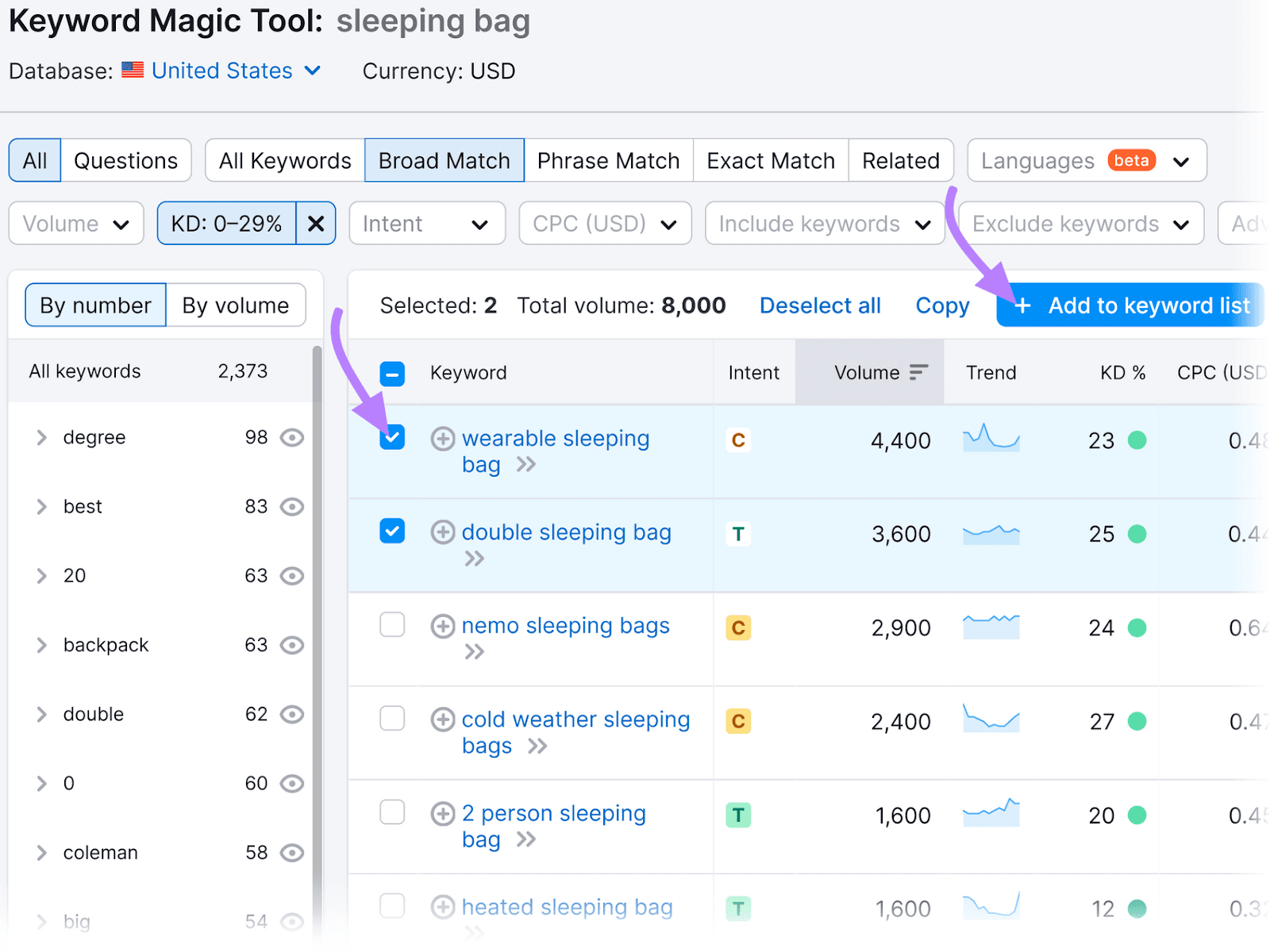The height and width of the screenshot is (952, 1270).
Task: Click the sort icon on the Volume column
Action: [918, 371]
